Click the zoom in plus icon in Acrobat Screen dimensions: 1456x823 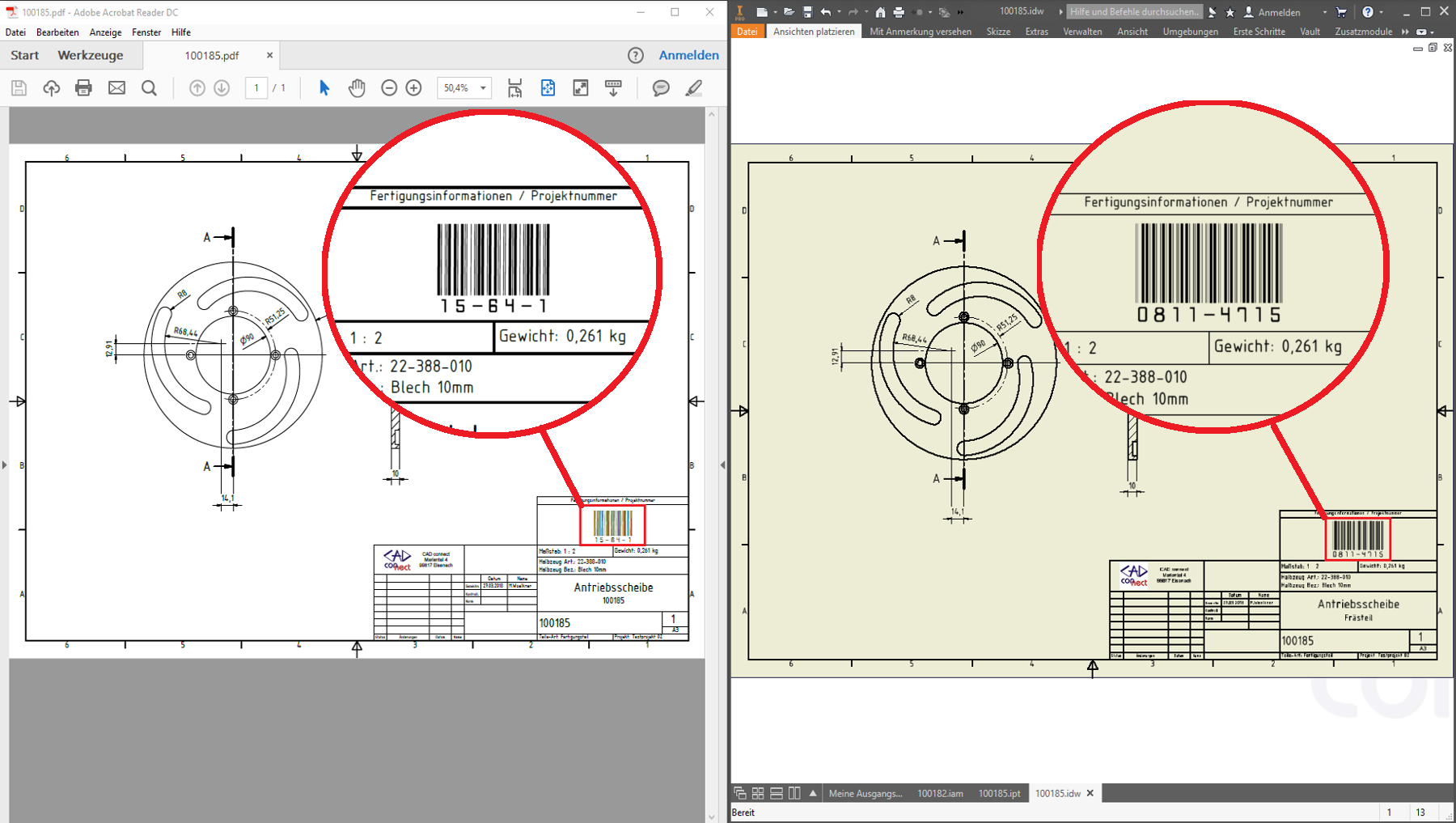click(413, 88)
